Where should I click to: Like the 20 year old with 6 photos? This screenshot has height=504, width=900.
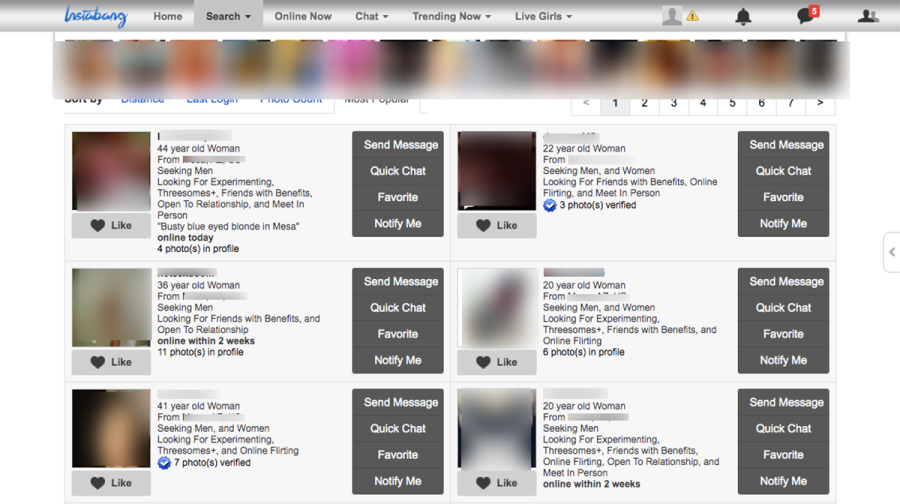[497, 362]
